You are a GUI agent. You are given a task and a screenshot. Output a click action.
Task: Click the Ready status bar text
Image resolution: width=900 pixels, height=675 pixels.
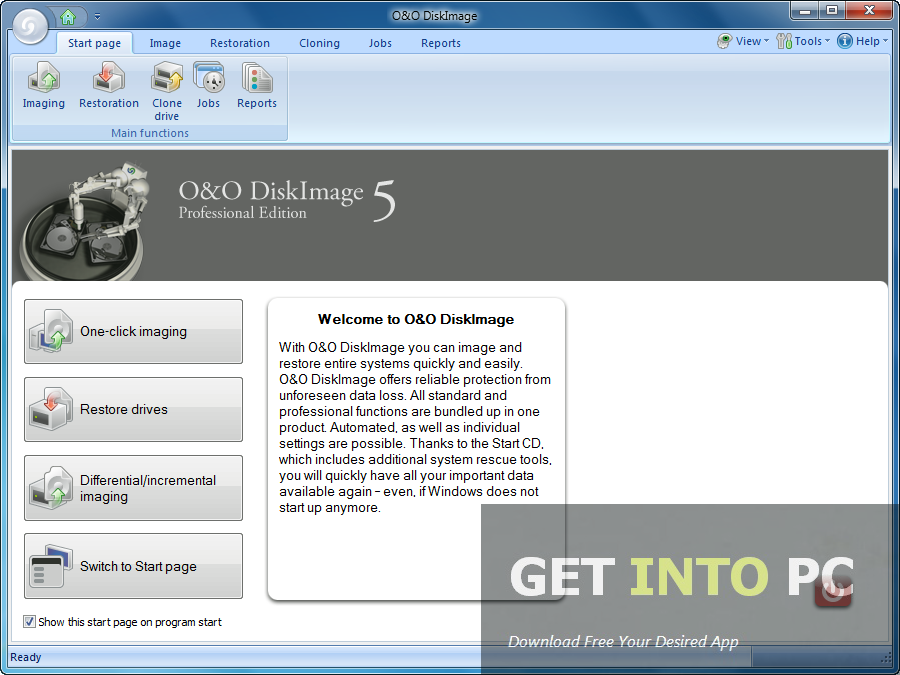26,657
